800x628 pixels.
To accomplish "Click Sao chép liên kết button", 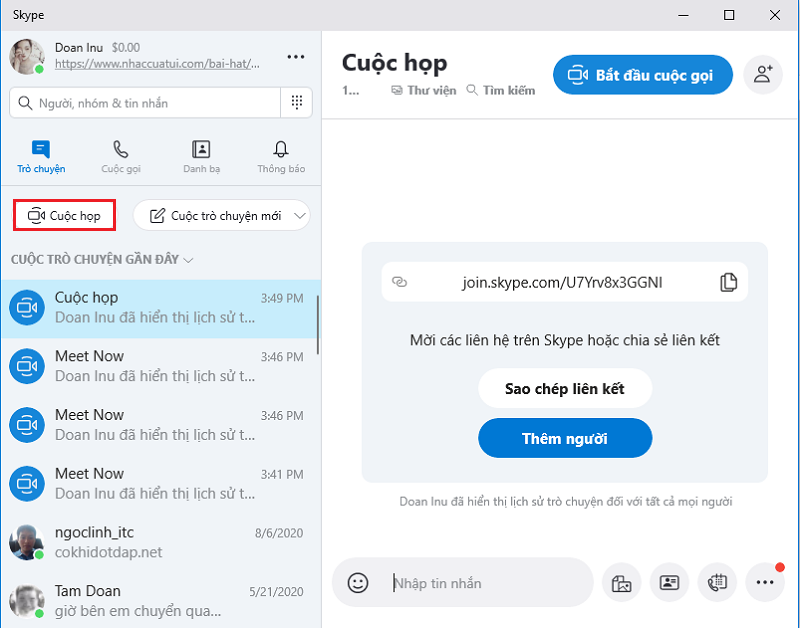I will (x=565, y=388).
